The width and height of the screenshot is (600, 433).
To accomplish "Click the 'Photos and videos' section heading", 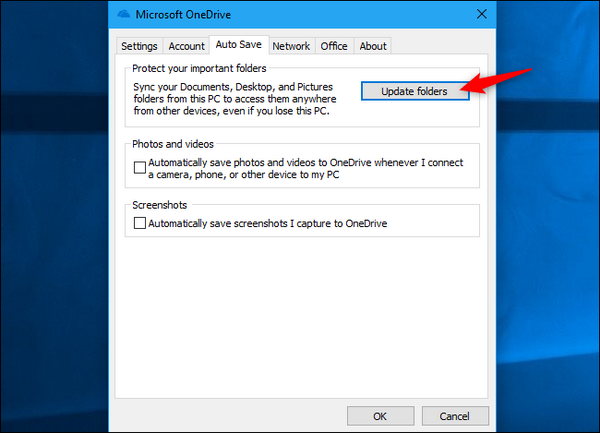I will pos(171,144).
